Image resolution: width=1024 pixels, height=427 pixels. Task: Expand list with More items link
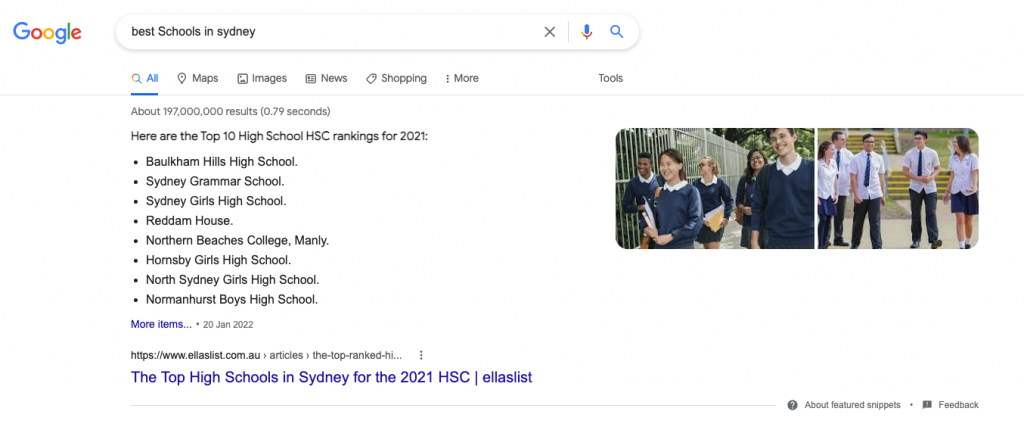(x=161, y=324)
